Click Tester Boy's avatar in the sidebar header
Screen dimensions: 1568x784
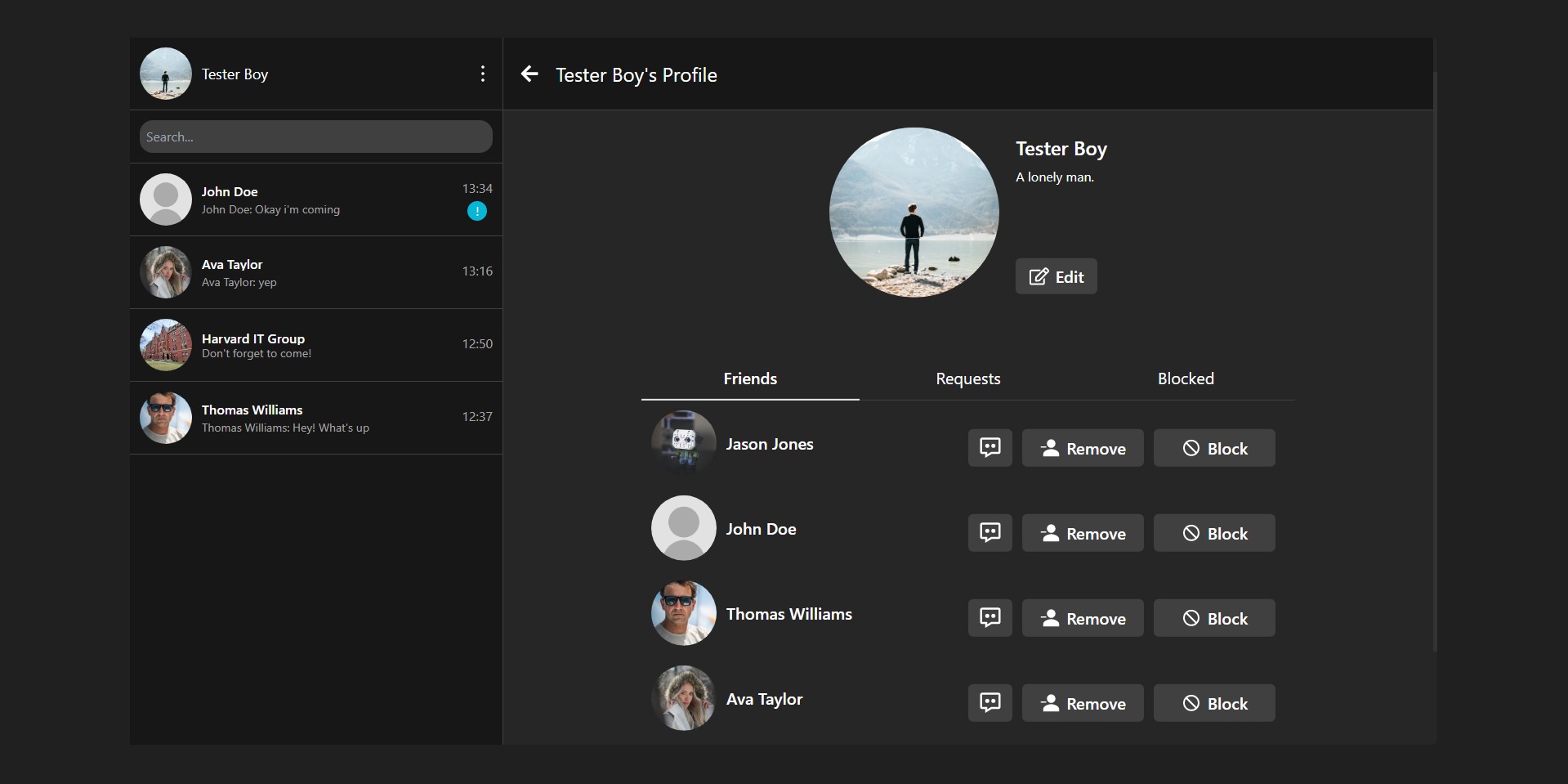coord(166,74)
